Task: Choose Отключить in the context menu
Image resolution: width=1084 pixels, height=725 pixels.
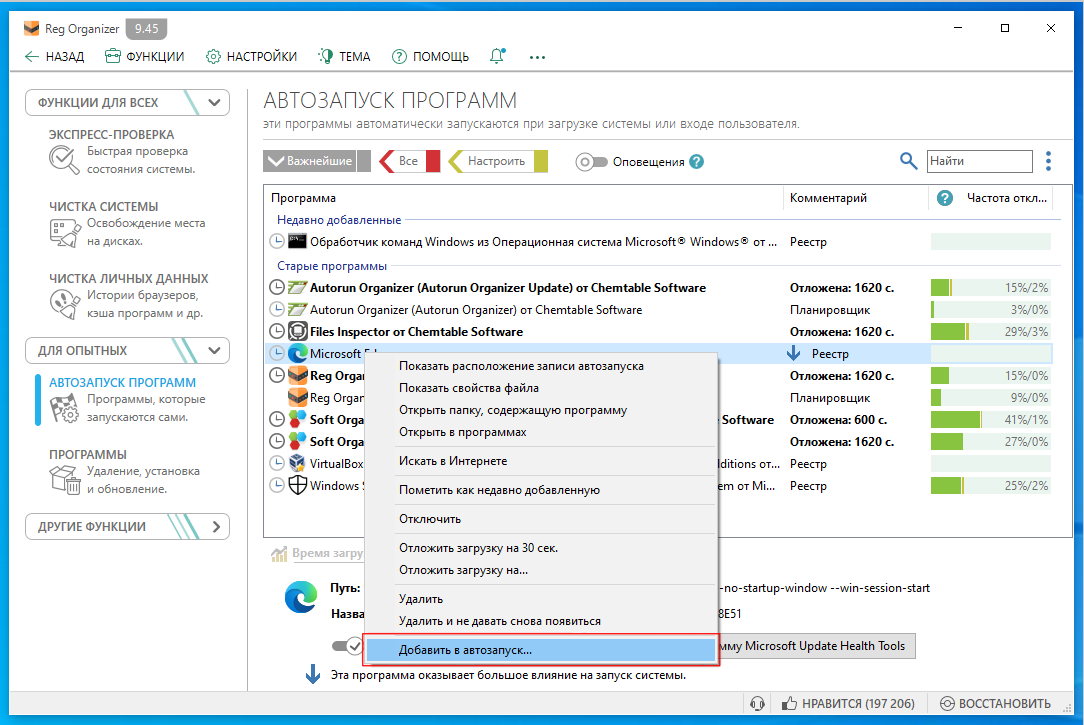Action: point(430,519)
